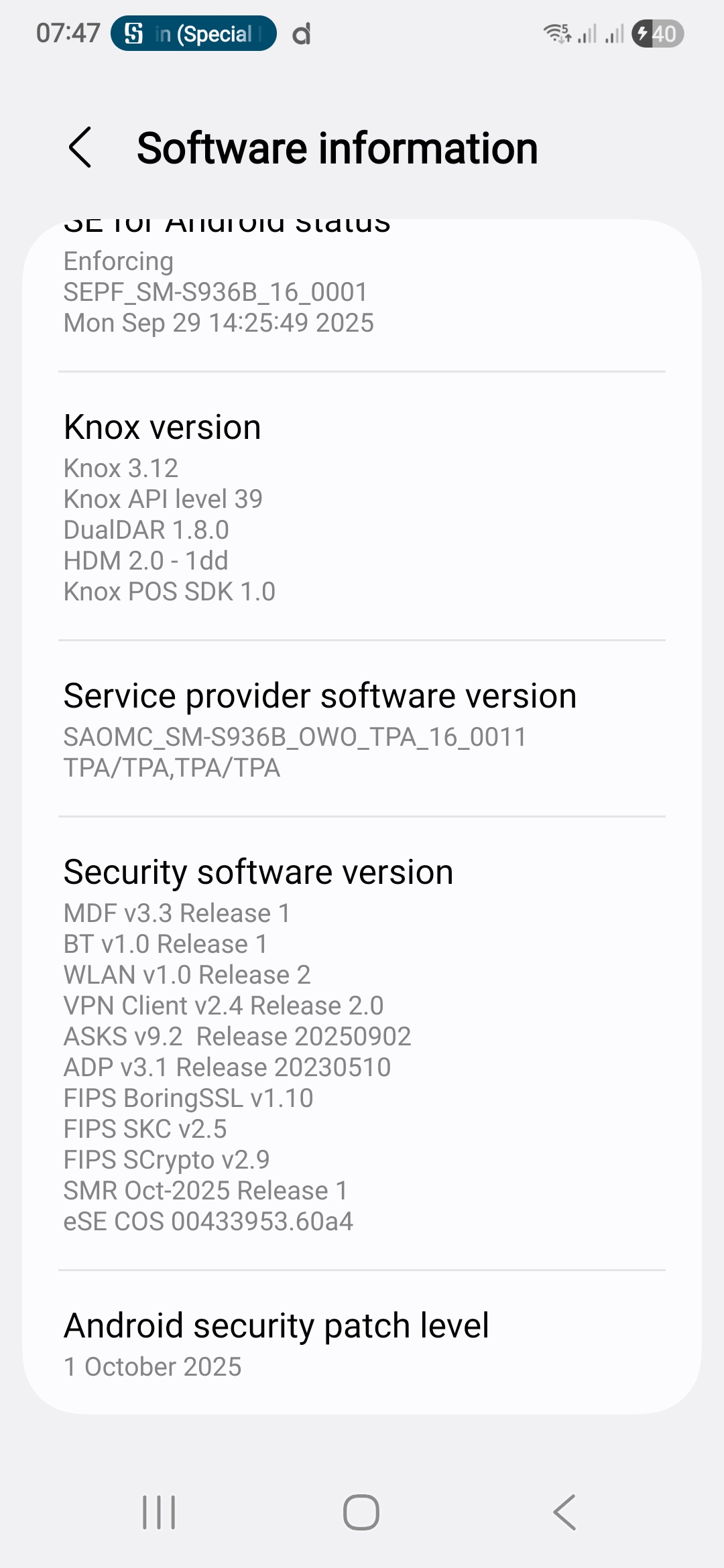Tap the first mobile signal bars icon
Viewport: 724px width, 1568px height.
point(587,34)
